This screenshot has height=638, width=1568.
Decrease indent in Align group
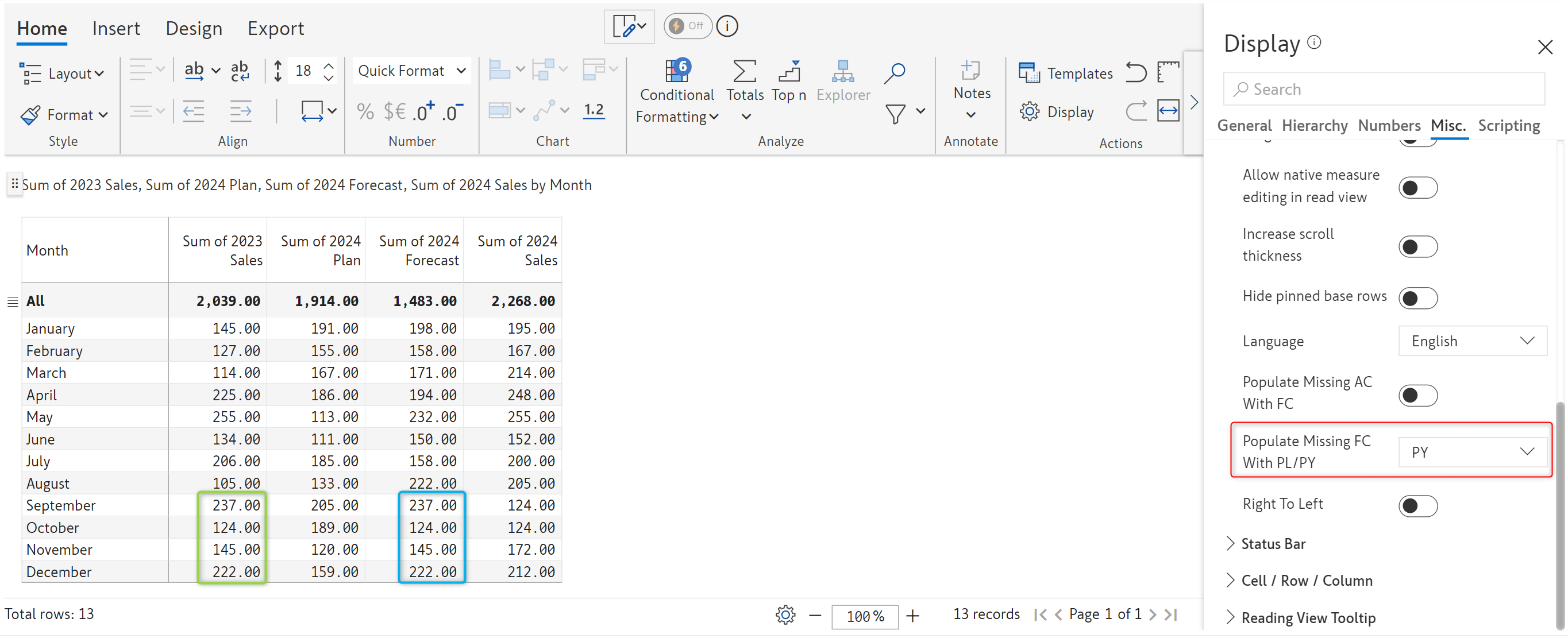click(x=194, y=111)
